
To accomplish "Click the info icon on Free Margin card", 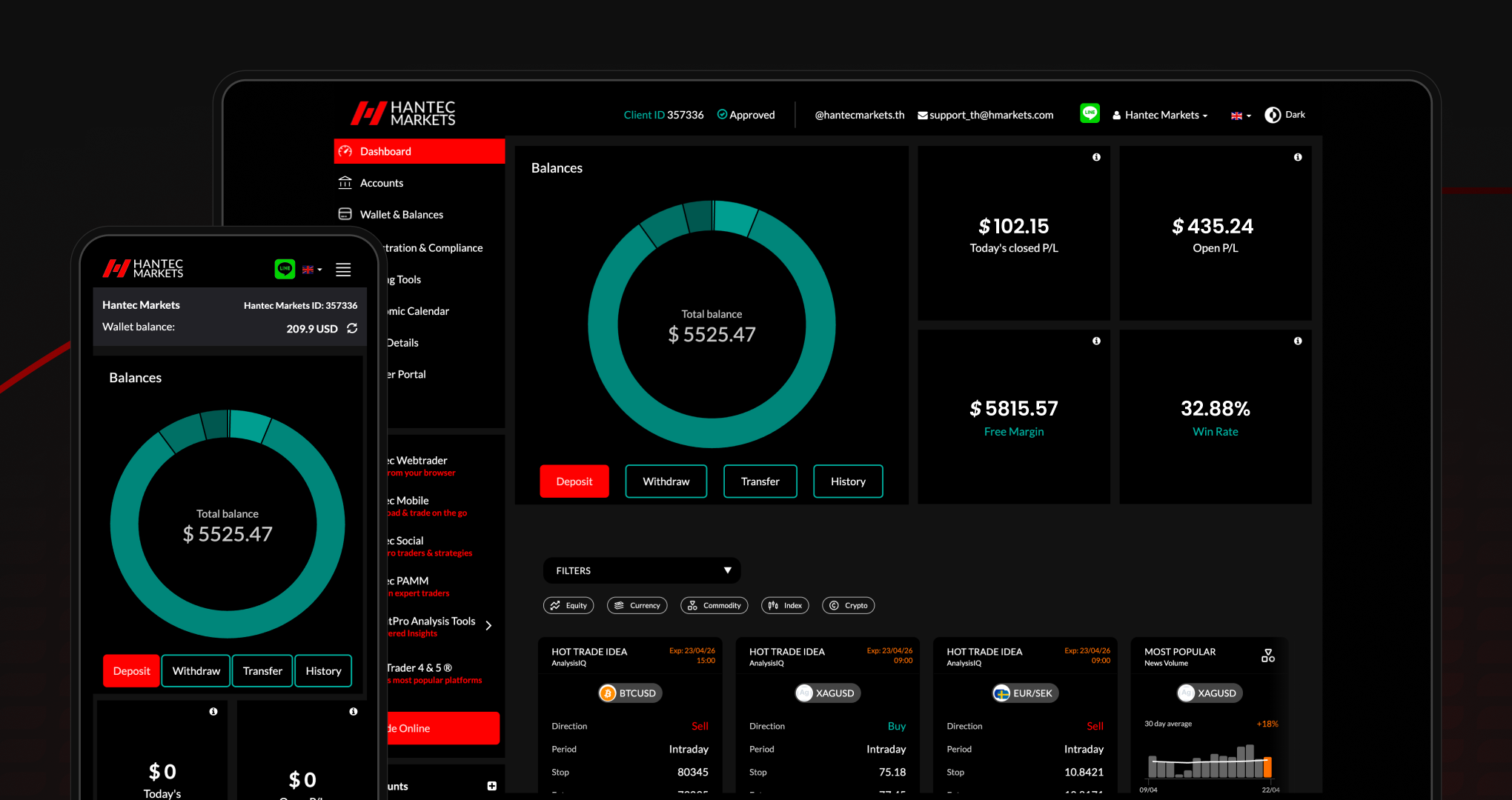I will pyautogui.click(x=1096, y=341).
